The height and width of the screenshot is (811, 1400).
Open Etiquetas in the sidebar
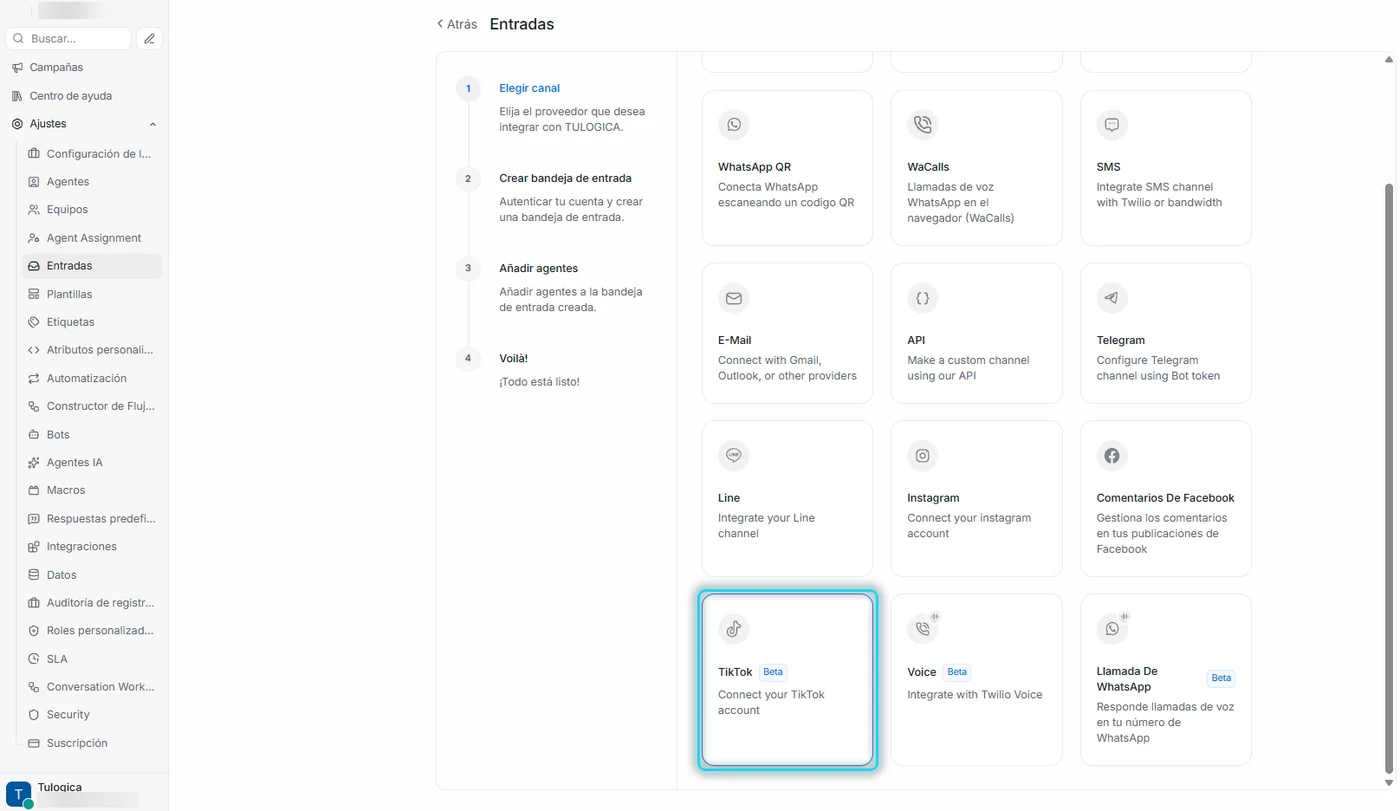point(91,322)
